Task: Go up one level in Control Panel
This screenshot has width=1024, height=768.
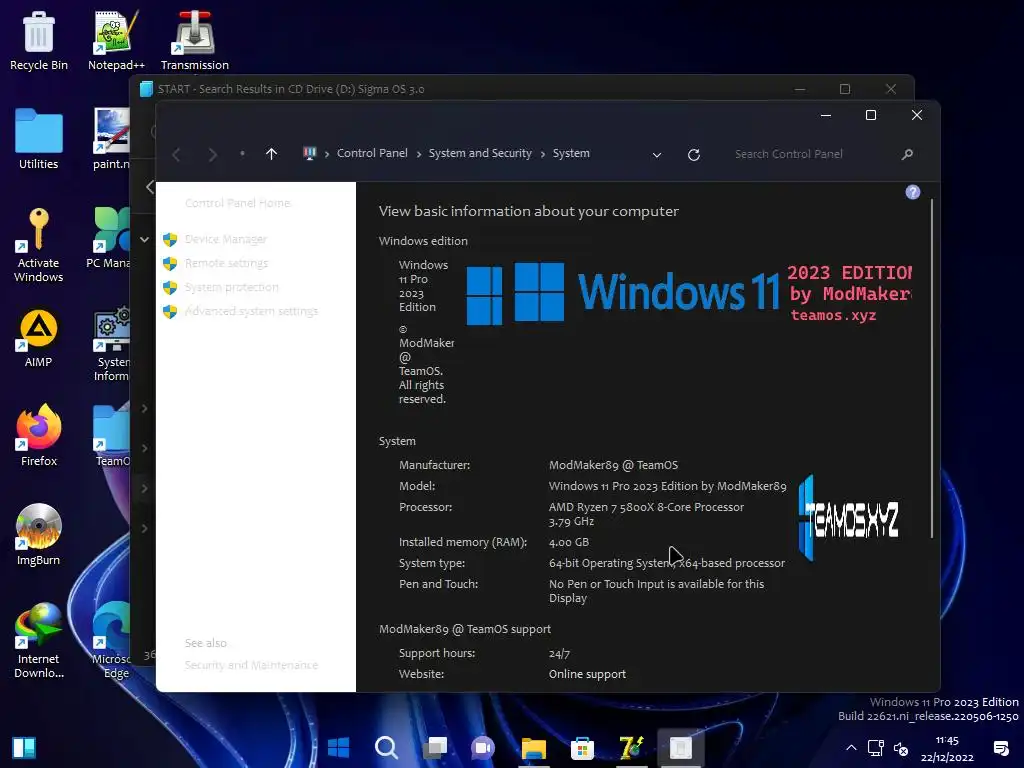Action: (271, 154)
